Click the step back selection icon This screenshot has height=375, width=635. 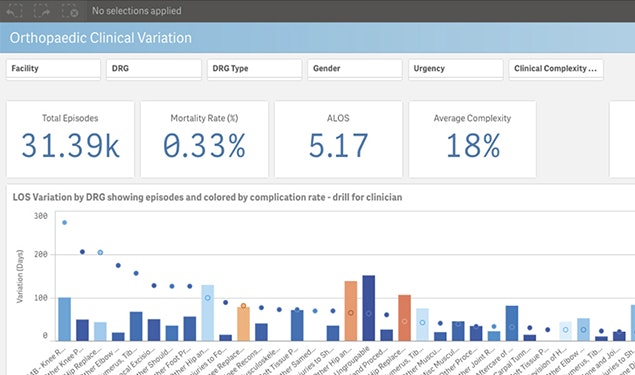(14, 11)
